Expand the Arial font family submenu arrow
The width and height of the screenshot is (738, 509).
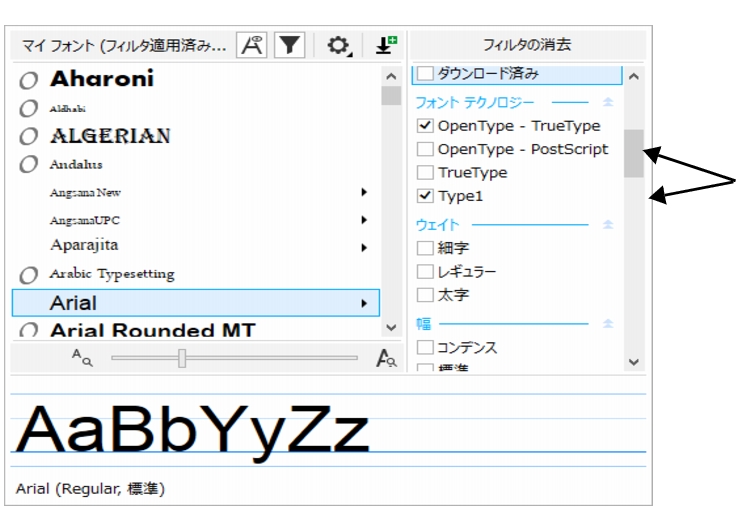tap(363, 302)
